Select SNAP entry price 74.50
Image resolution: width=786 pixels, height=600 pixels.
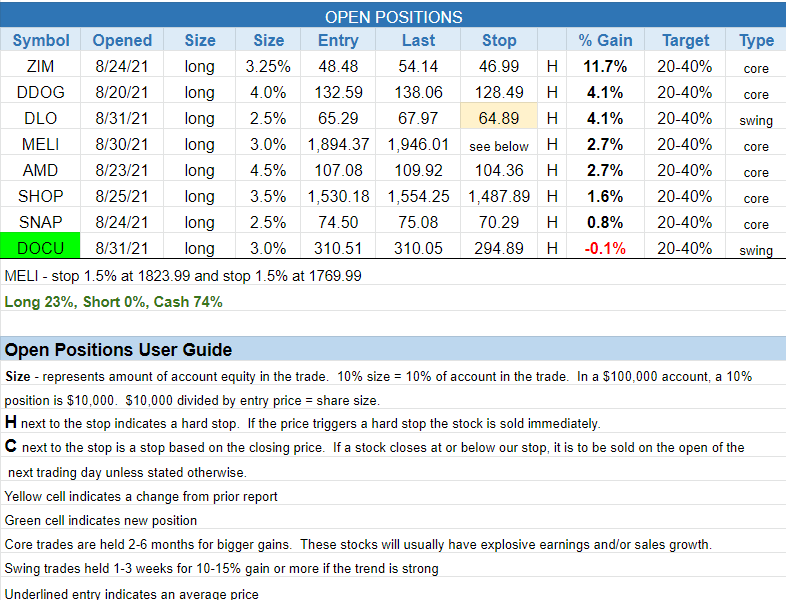pos(338,223)
